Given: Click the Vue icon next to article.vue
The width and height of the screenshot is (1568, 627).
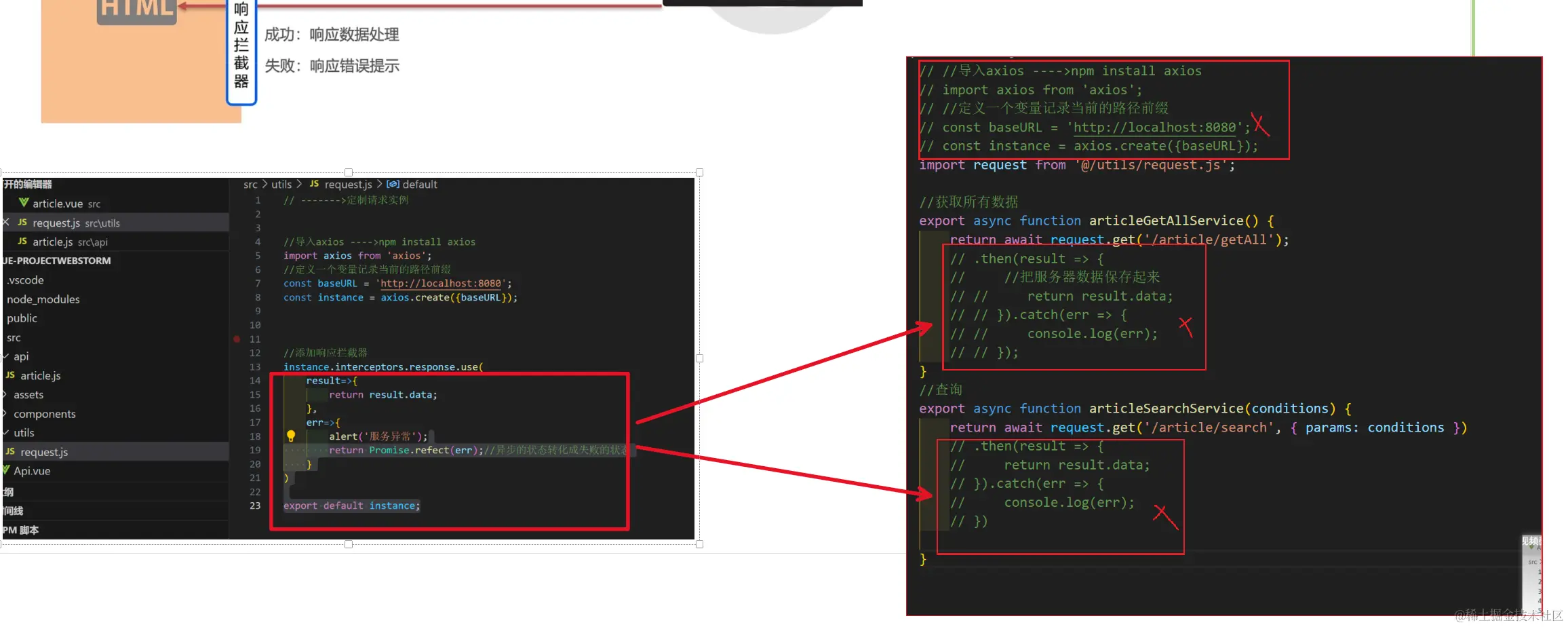Looking at the screenshot, I should pyautogui.click(x=24, y=202).
